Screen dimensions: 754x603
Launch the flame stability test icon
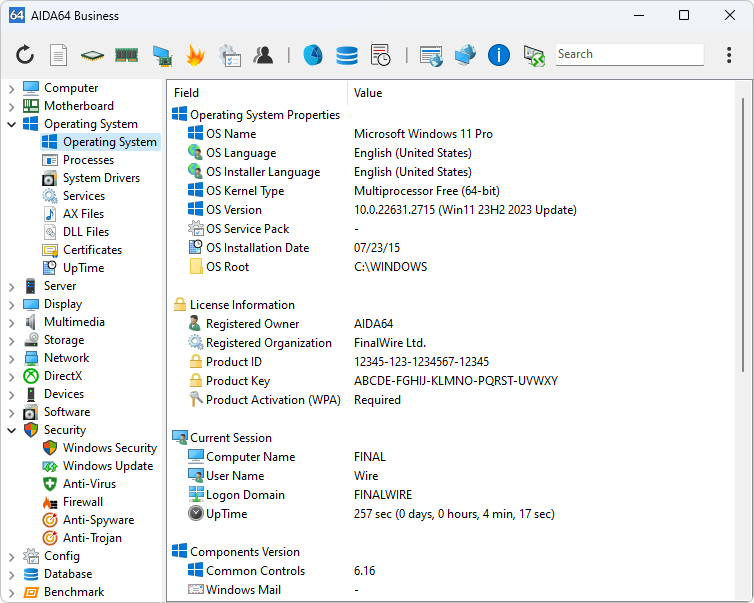pyautogui.click(x=195, y=55)
